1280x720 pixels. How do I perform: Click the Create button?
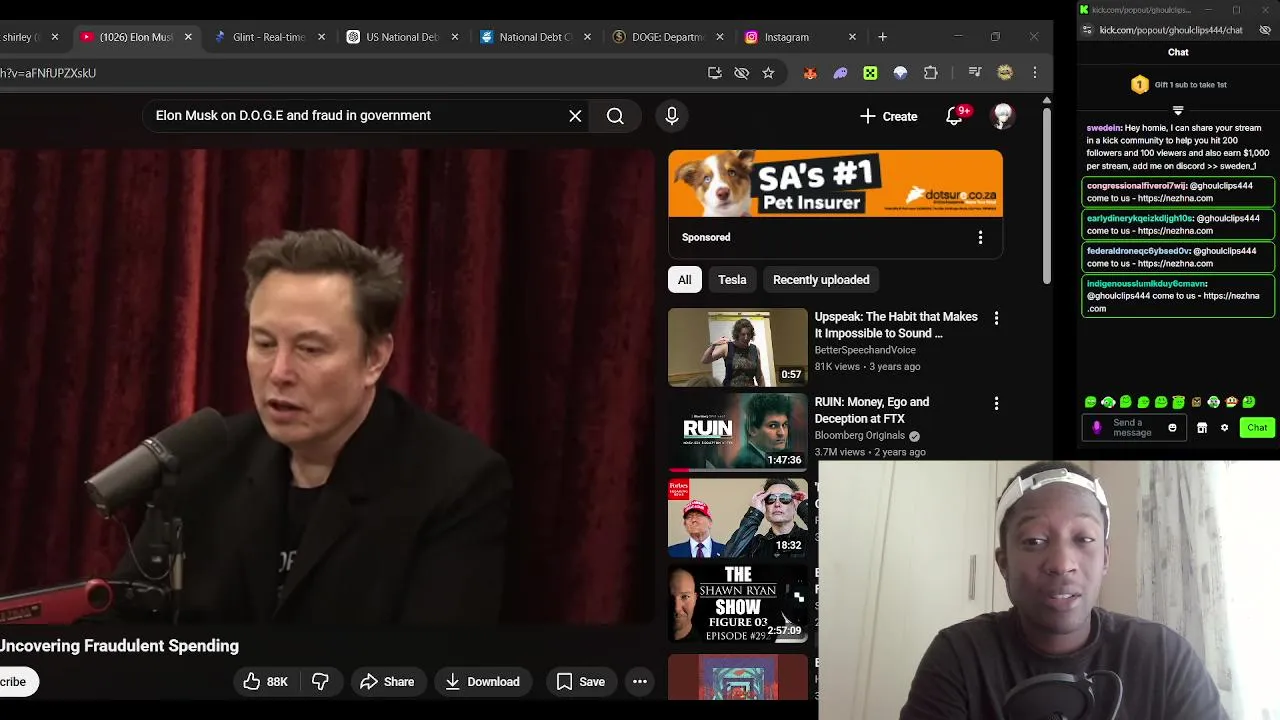click(888, 116)
